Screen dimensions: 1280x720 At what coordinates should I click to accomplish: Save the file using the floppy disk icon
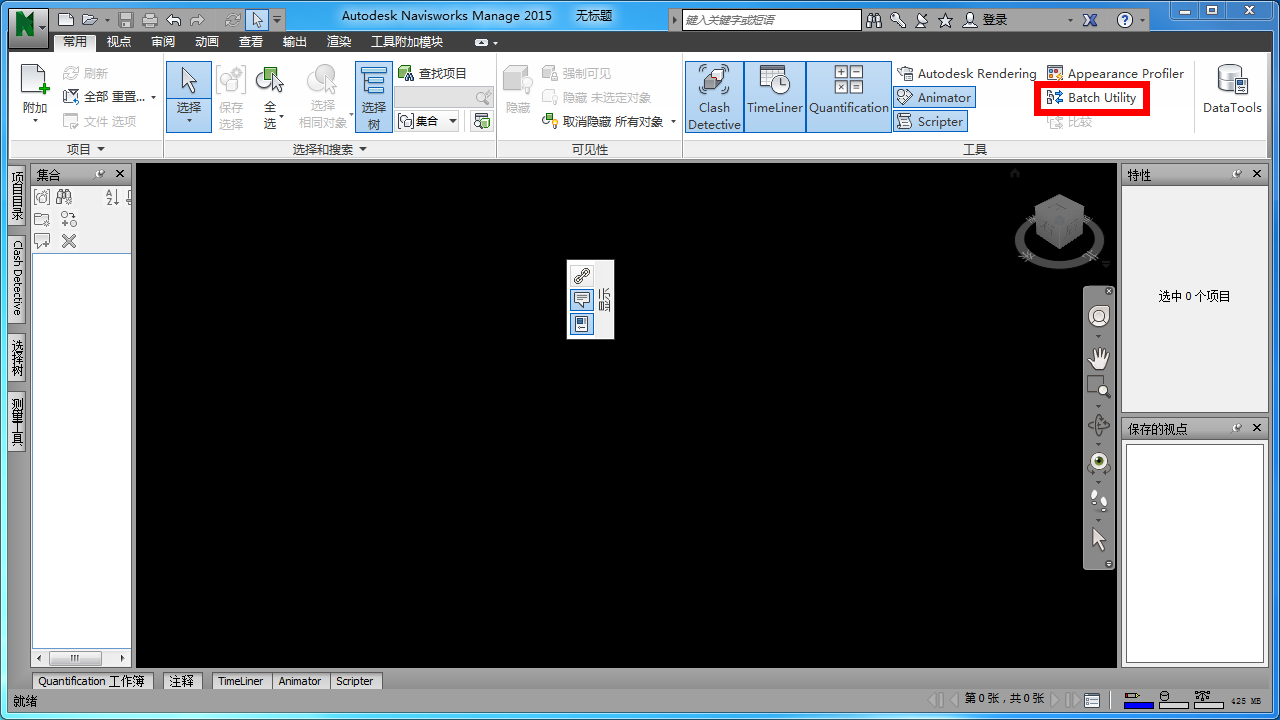pyautogui.click(x=126, y=19)
